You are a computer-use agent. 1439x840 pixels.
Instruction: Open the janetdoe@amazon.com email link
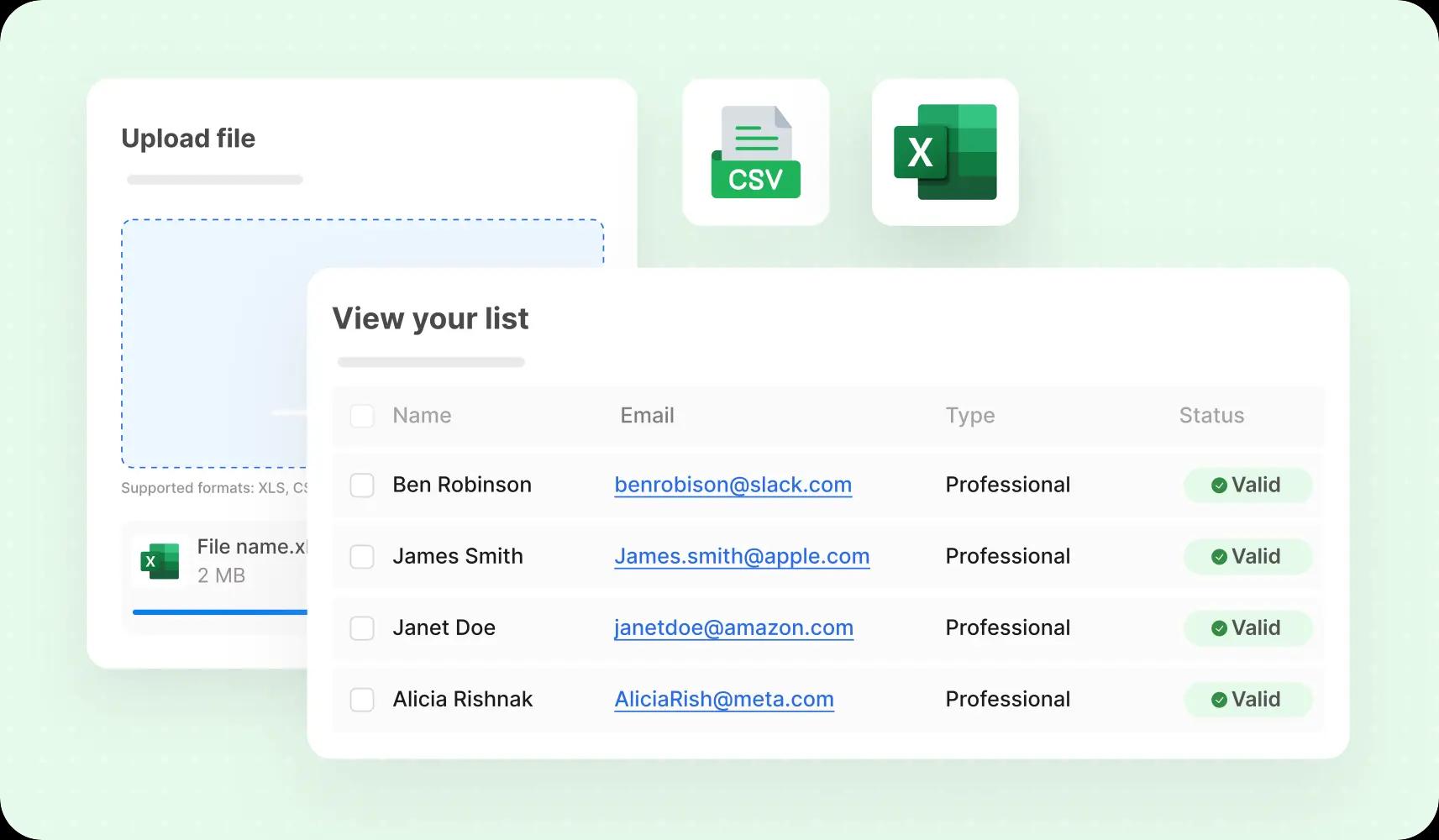click(x=734, y=628)
